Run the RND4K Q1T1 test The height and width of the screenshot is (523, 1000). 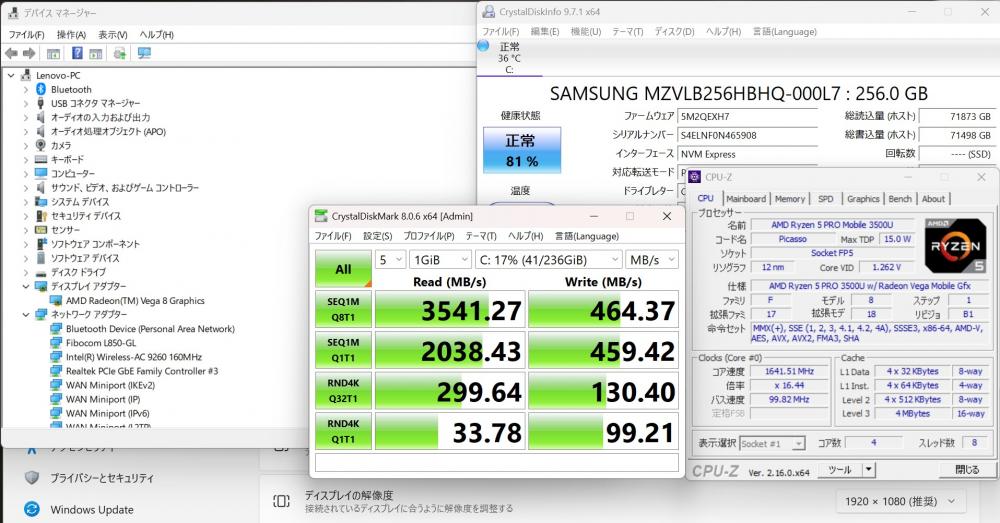[343, 431]
